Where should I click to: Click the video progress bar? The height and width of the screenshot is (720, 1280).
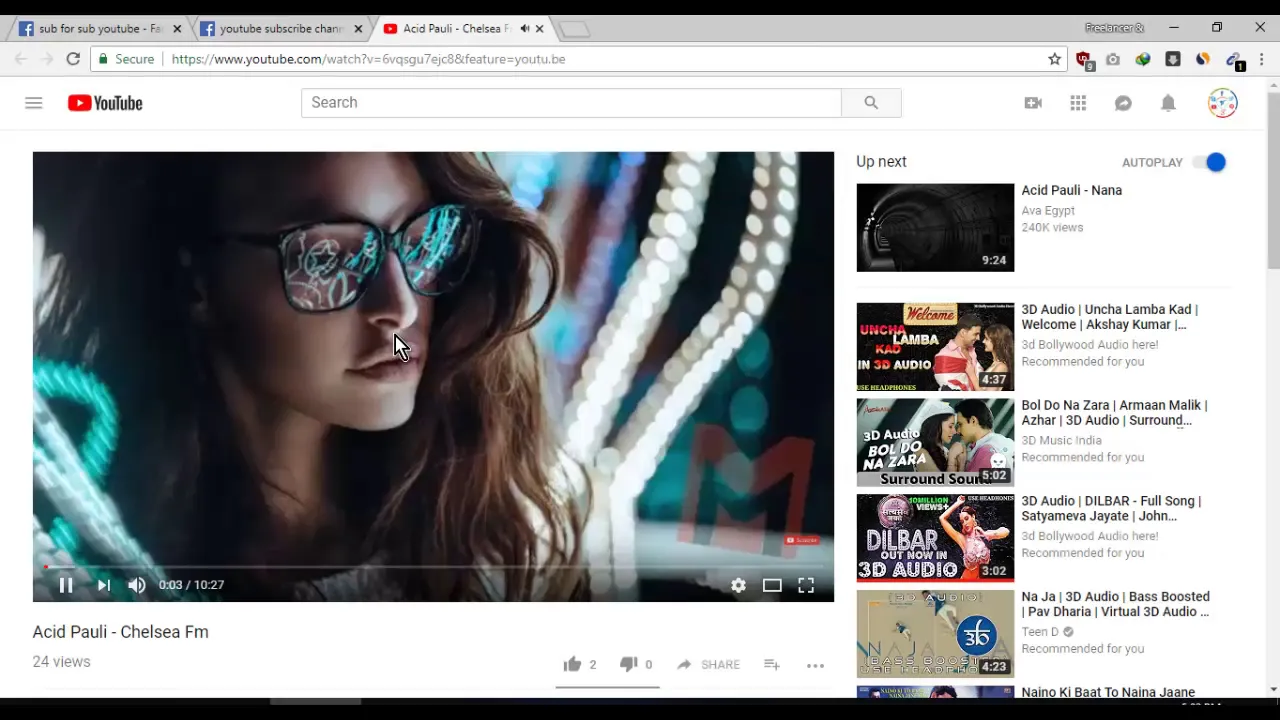[x=433, y=567]
